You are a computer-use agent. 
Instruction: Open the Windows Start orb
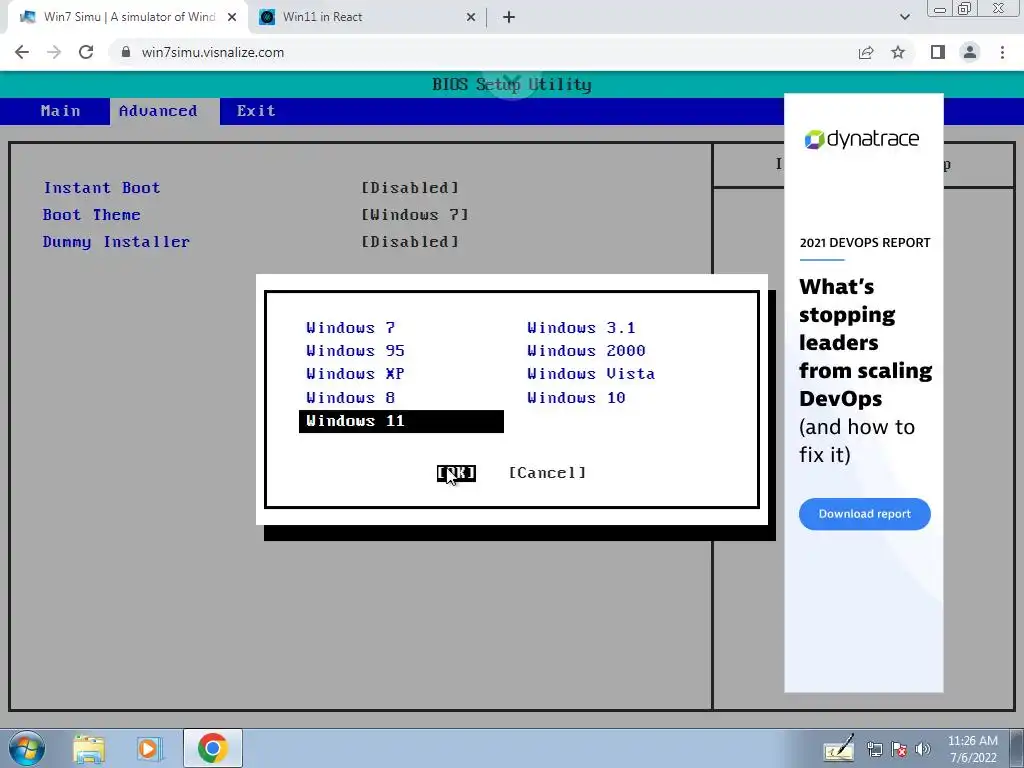[27, 748]
